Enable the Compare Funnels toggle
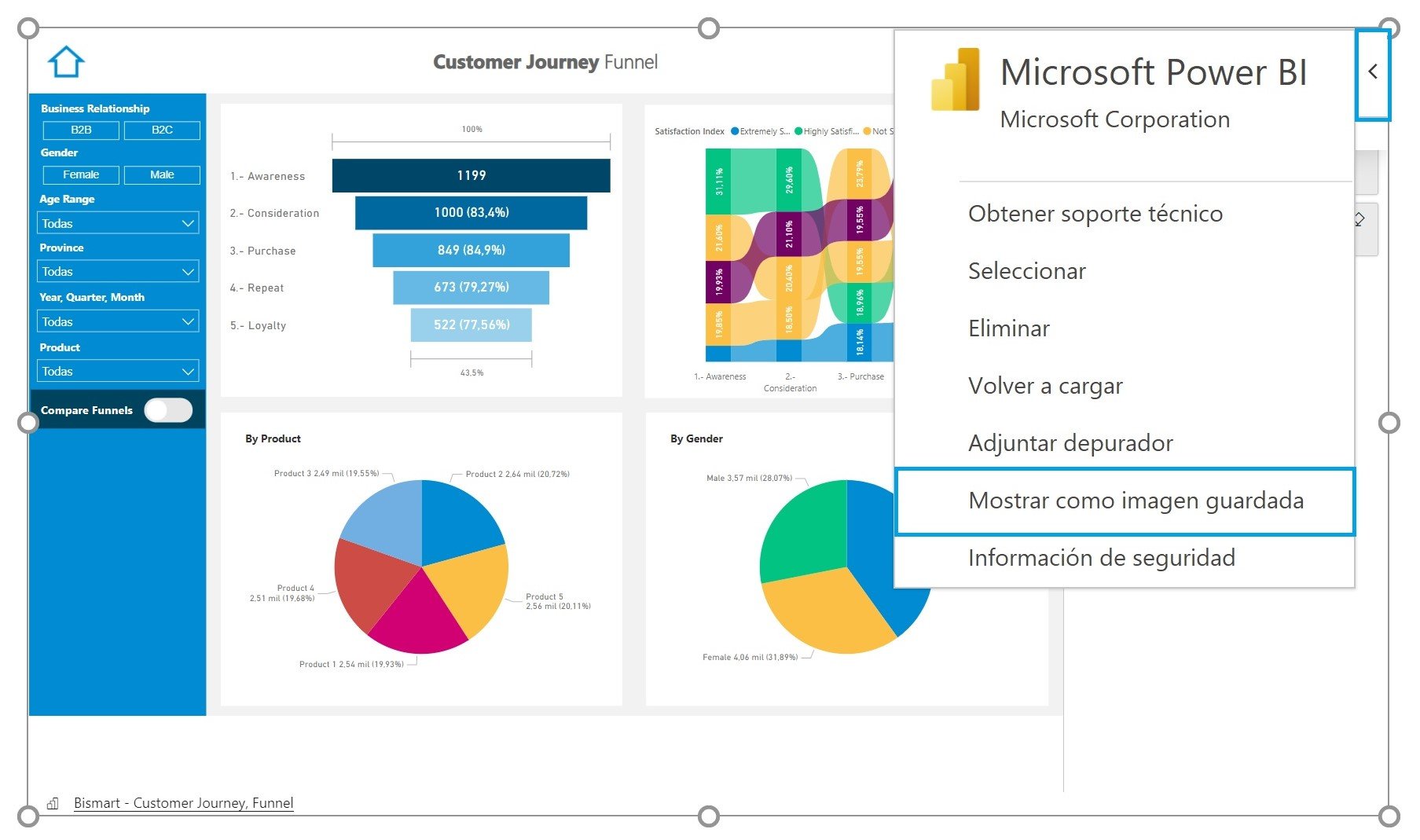 167,410
